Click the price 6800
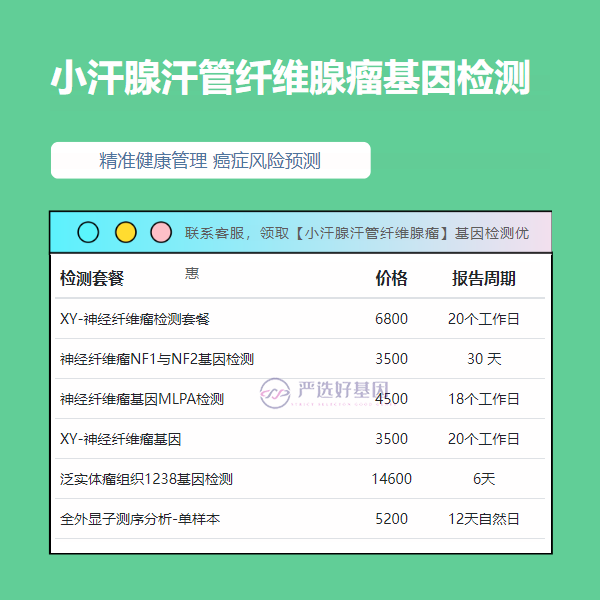 pyautogui.click(x=391, y=319)
